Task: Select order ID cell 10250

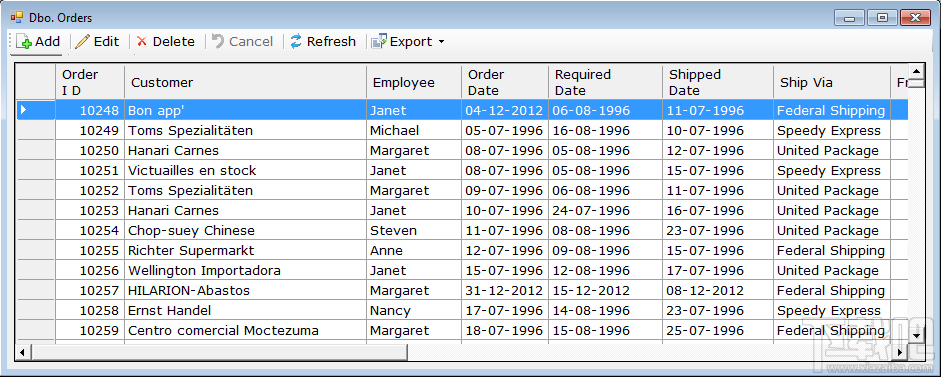Action: [x=90, y=150]
